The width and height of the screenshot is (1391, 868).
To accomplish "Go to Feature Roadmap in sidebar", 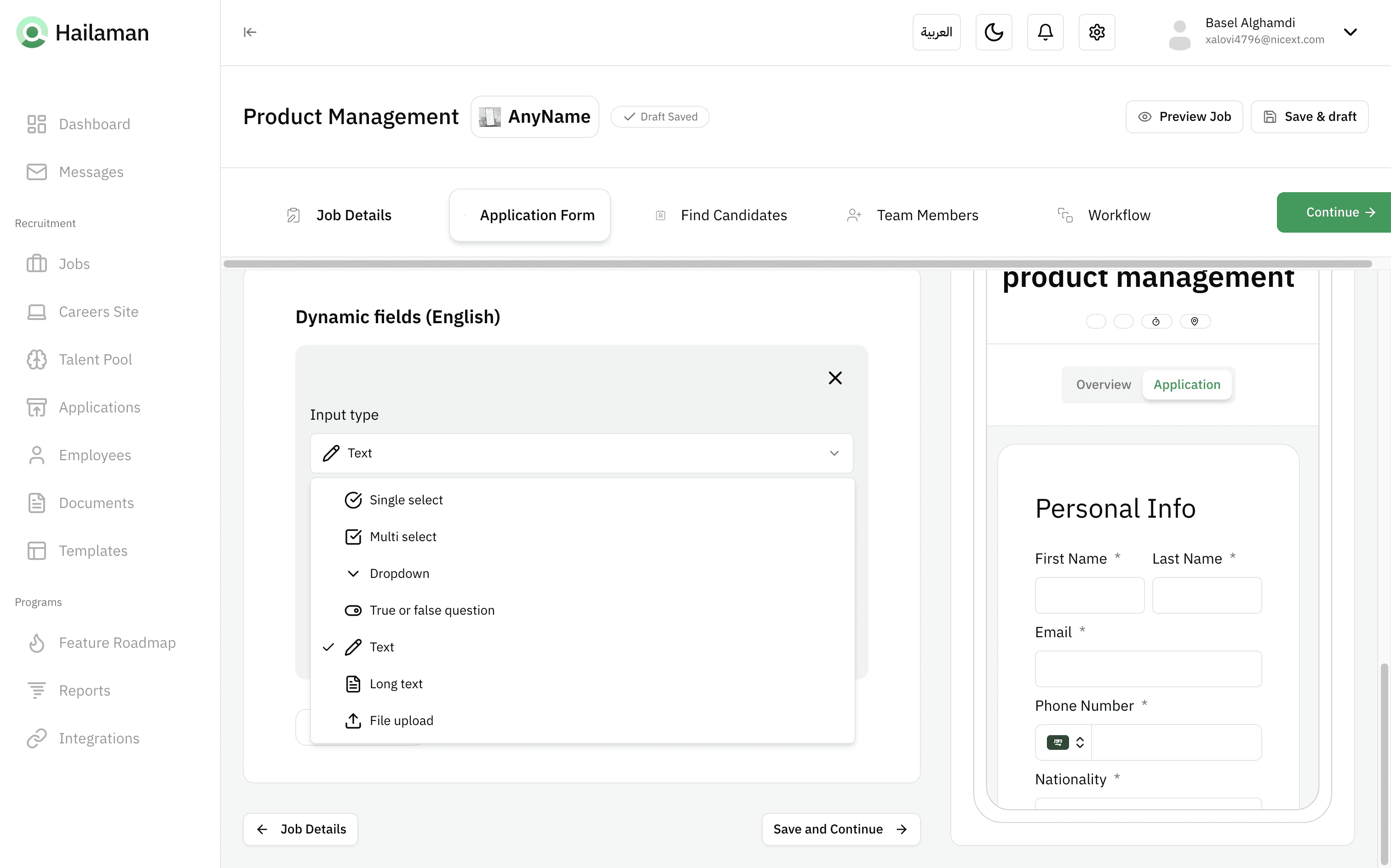I will pyautogui.click(x=117, y=642).
